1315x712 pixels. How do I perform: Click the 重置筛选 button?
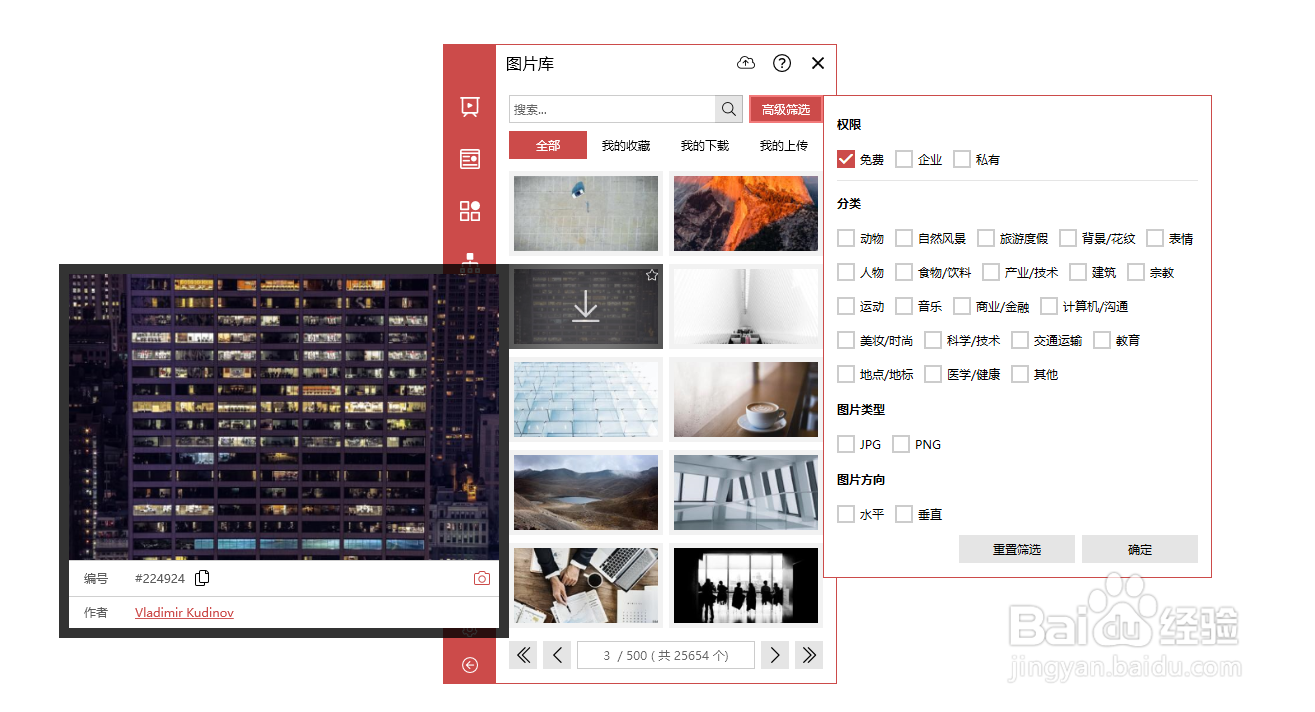(1017, 549)
